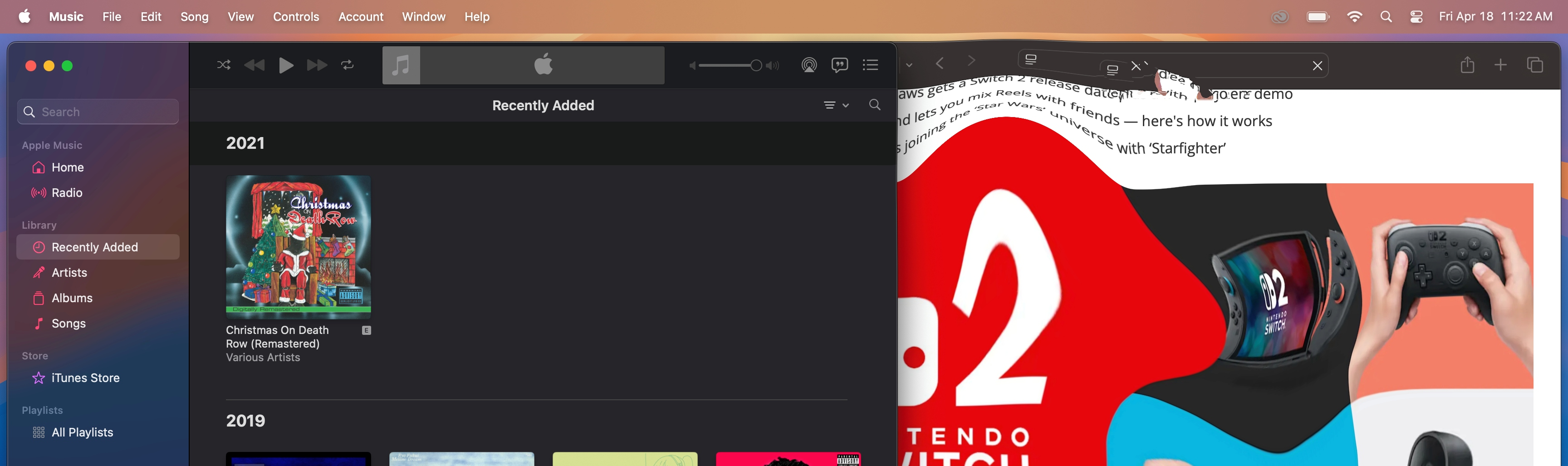This screenshot has height=466, width=1568.
Task: Click the magnifier filter icon in Recently Added
Action: pos(875,105)
